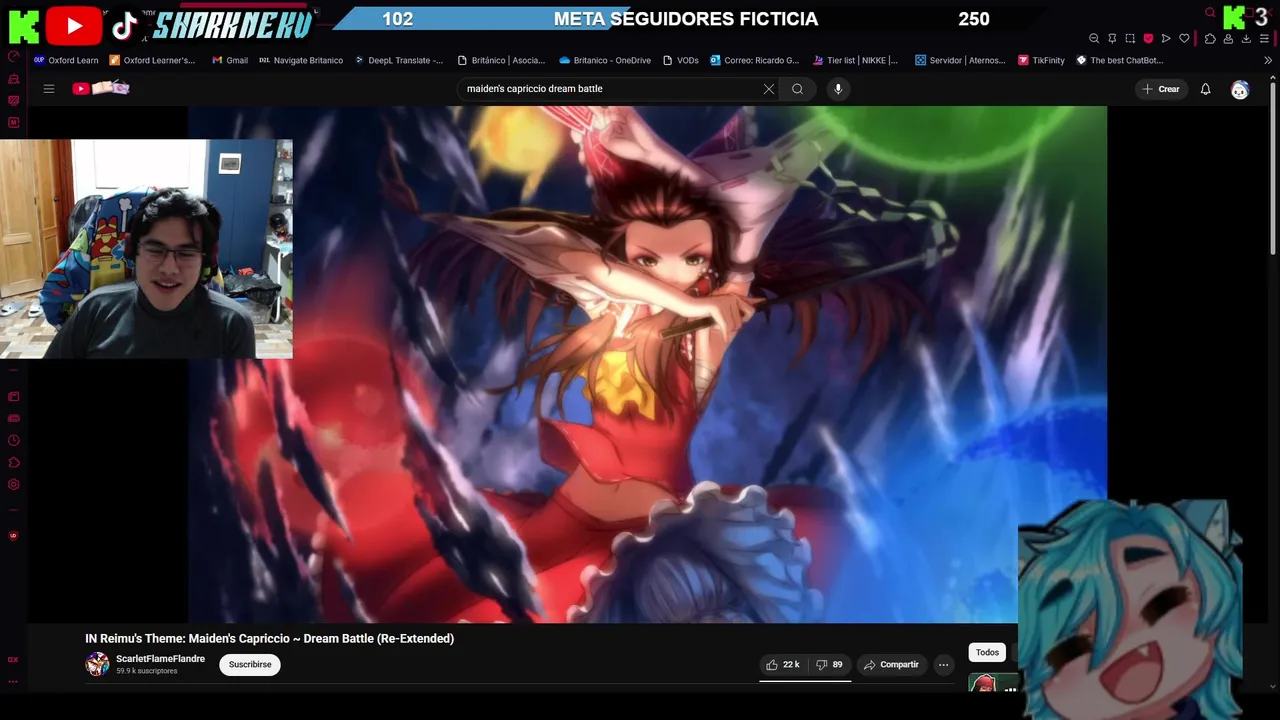Dislike the video showing 89
Viewport: 1280px width, 720px height.
(829, 665)
